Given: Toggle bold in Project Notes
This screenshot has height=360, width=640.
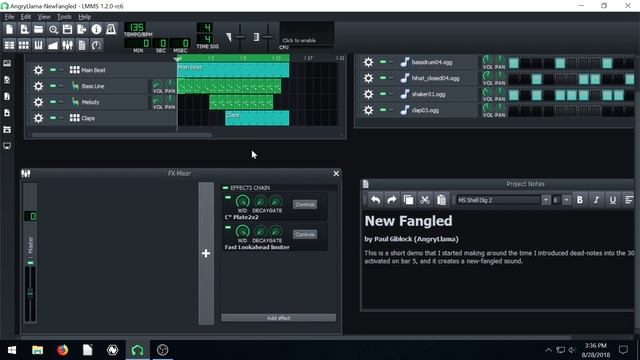Looking at the screenshot, I should 580,200.
